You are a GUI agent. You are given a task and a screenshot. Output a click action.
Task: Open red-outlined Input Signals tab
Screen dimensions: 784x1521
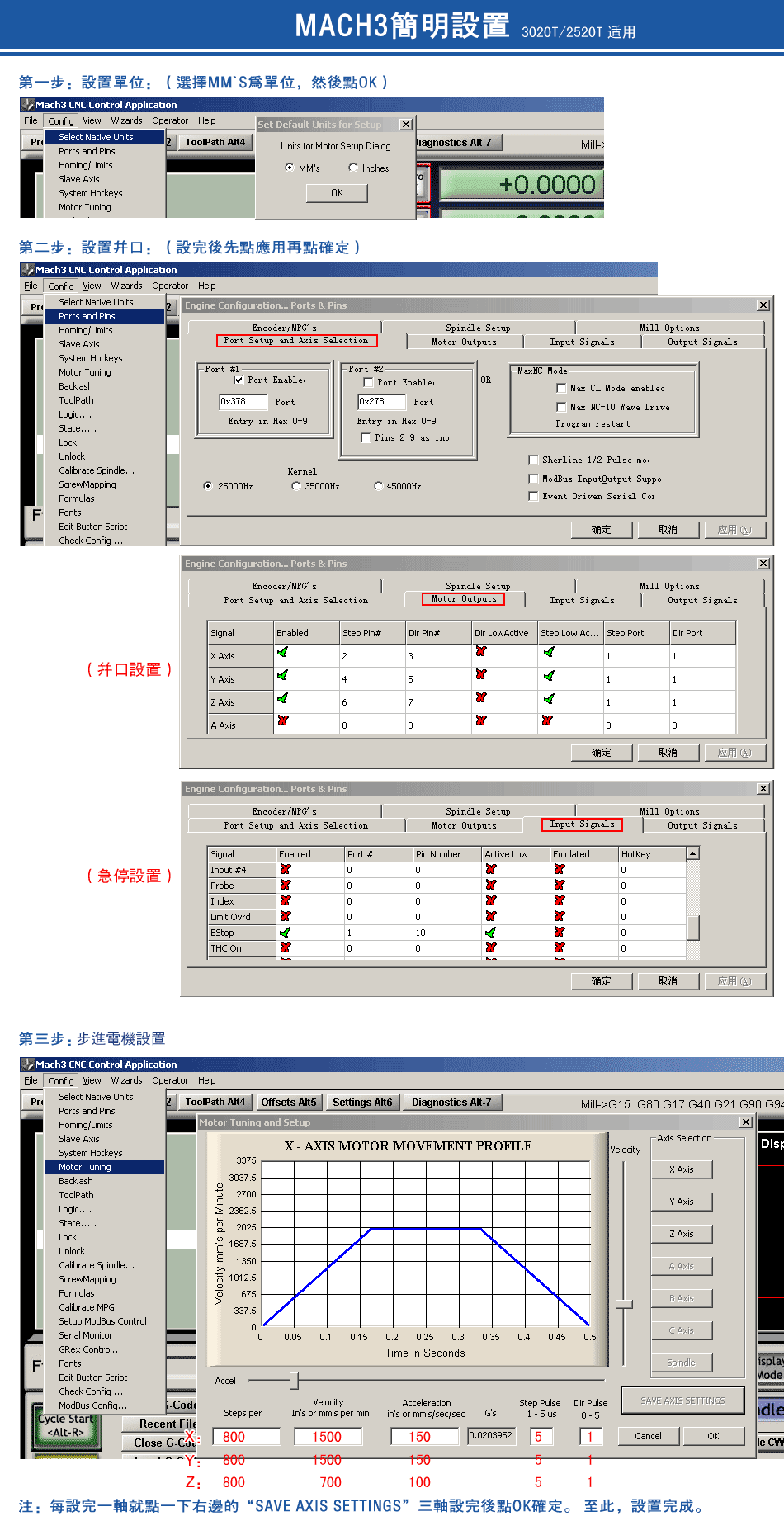tap(582, 824)
